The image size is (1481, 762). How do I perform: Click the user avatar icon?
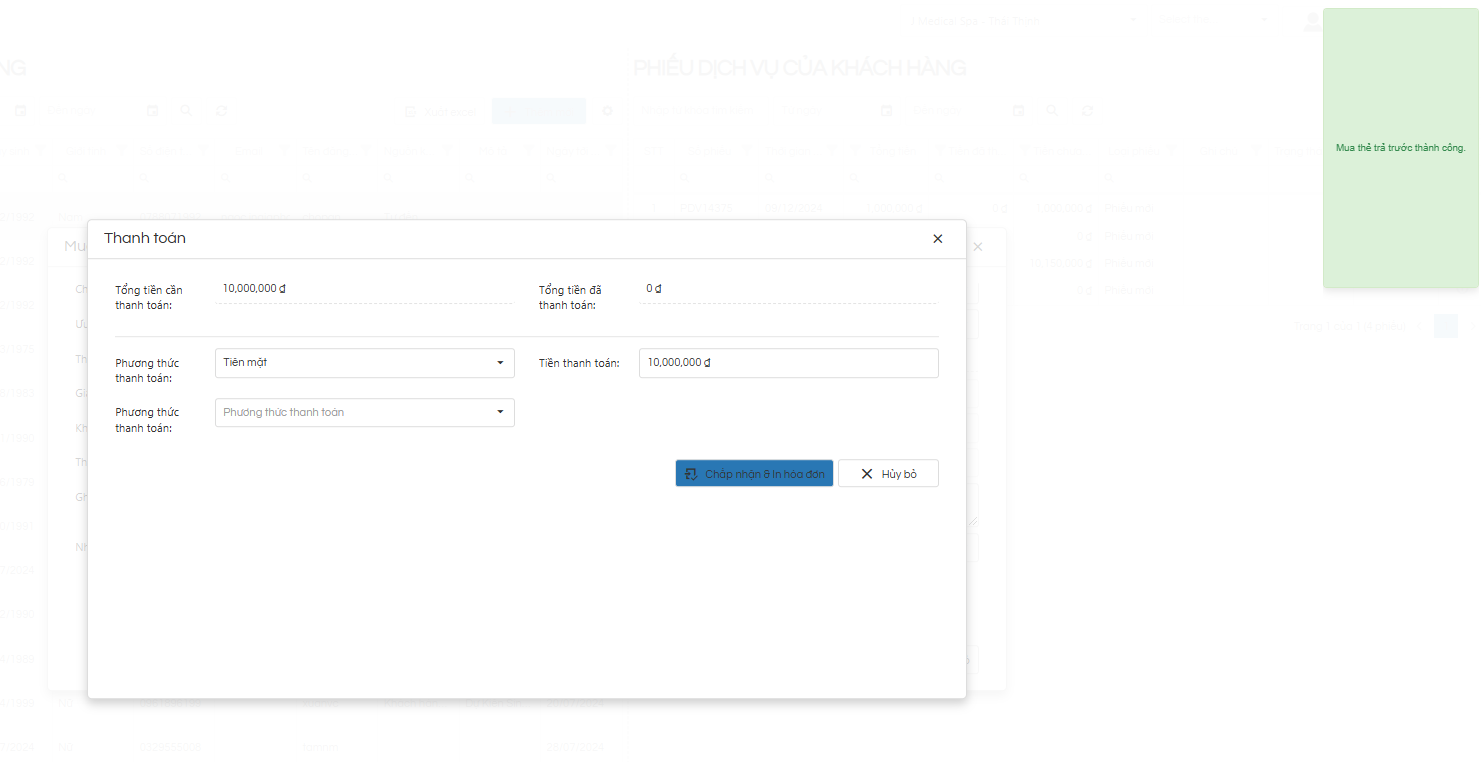pos(1313,21)
